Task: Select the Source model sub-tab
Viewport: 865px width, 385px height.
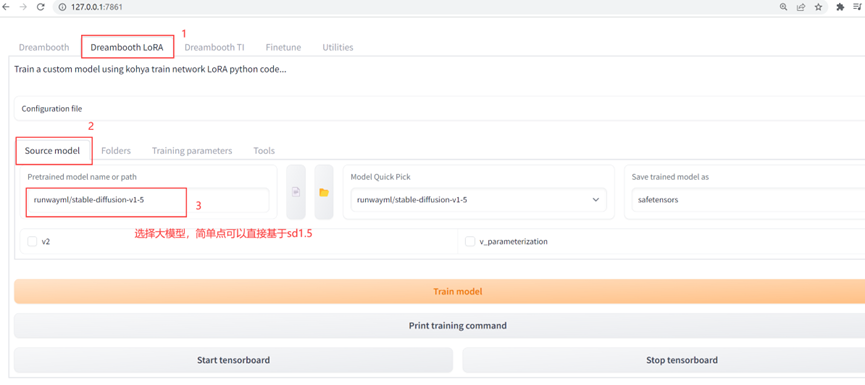Action: tap(52, 151)
